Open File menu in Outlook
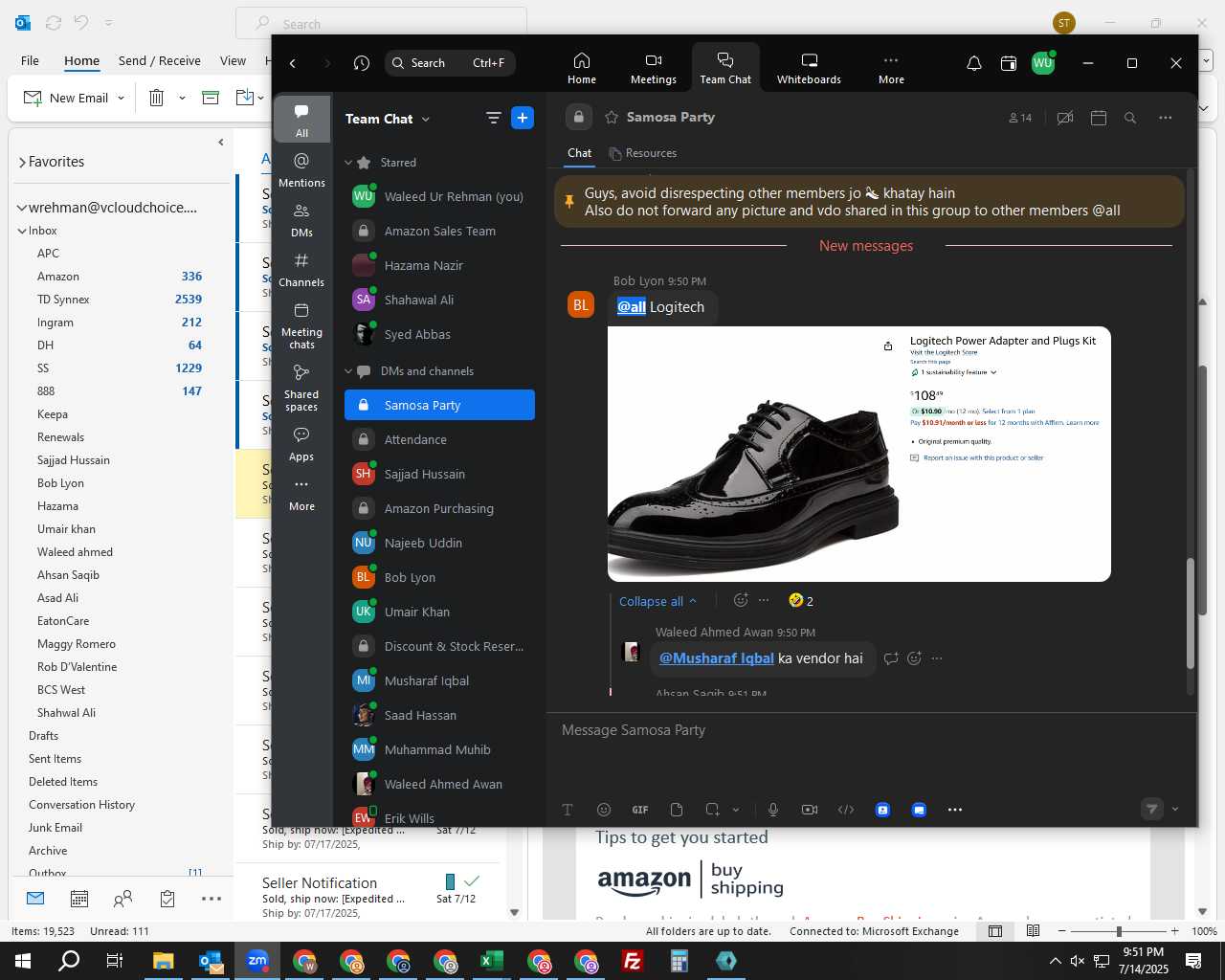Image resolution: width=1225 pixels, height=980 pixels. coord(30,60)
